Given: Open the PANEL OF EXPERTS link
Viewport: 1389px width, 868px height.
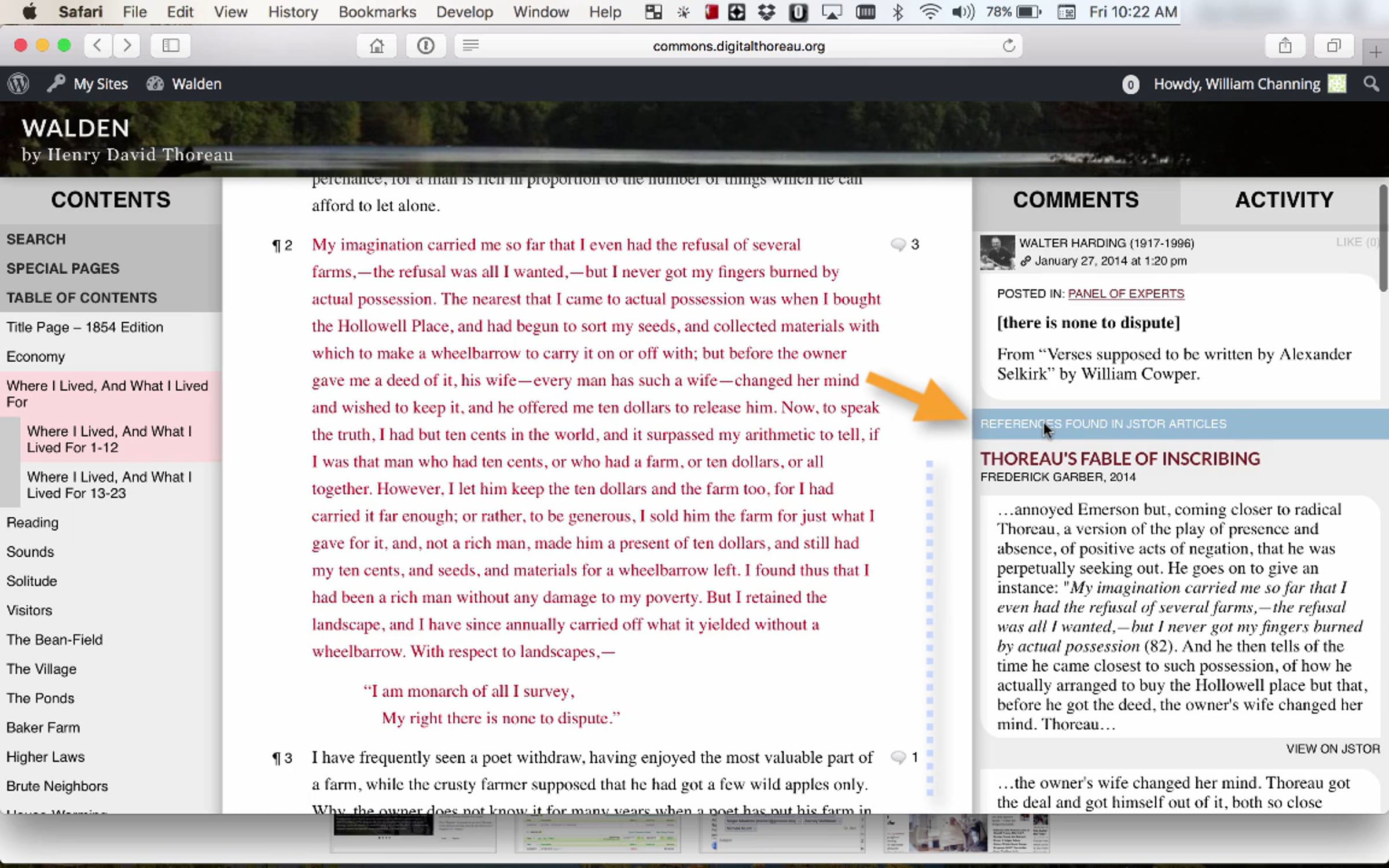Looking at the screenshot, I should (x=1126, y=294).
